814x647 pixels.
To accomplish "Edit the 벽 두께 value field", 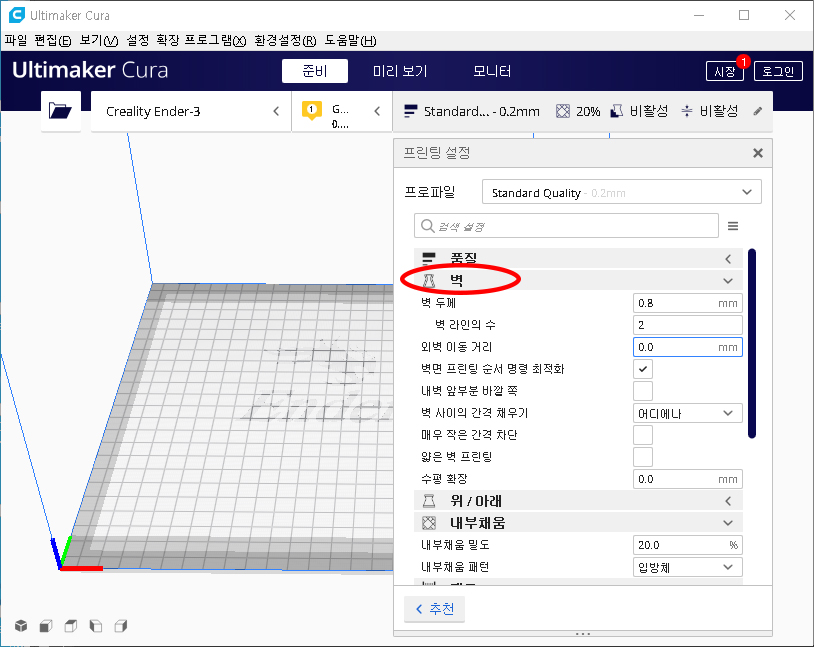I will 687,303.
